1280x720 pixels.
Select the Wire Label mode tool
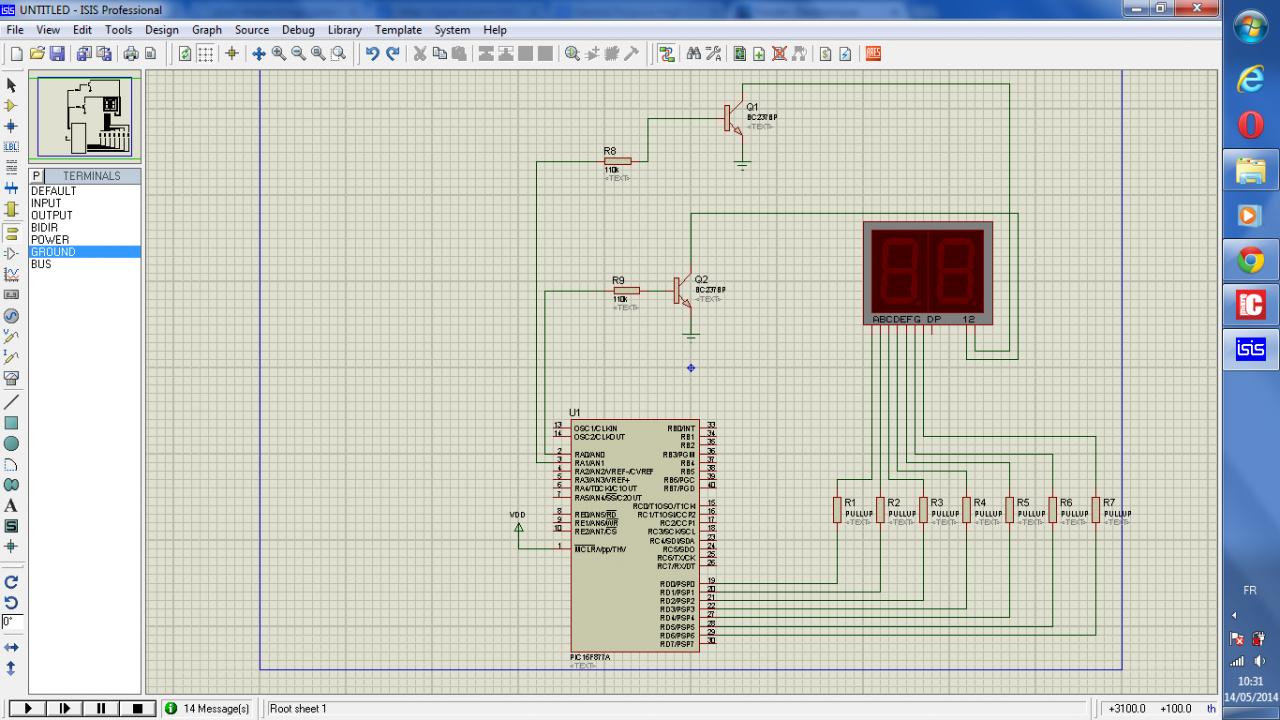coord(12,147)
